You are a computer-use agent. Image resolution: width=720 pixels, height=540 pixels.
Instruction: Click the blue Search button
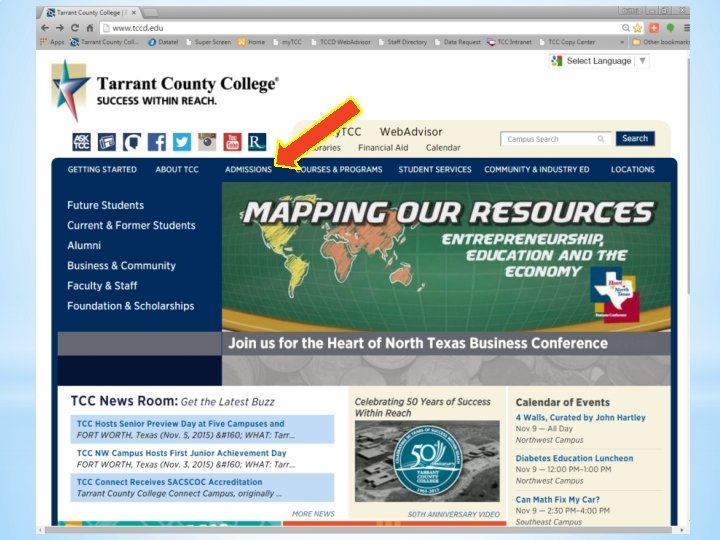[x=635, y=138]
